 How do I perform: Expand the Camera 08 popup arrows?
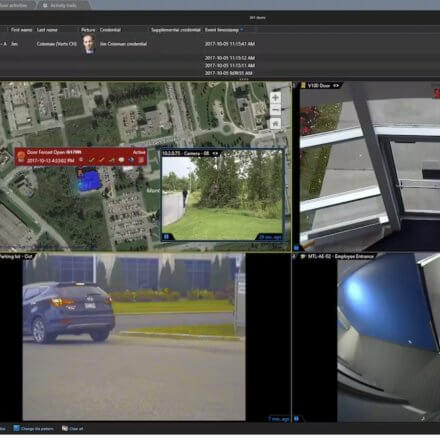(x=215, y=153)
